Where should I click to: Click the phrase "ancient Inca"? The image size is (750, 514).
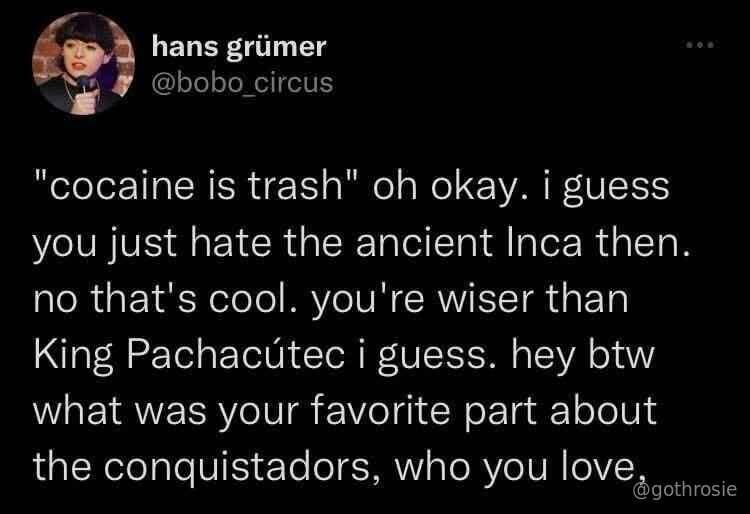(x=469, y=242)
